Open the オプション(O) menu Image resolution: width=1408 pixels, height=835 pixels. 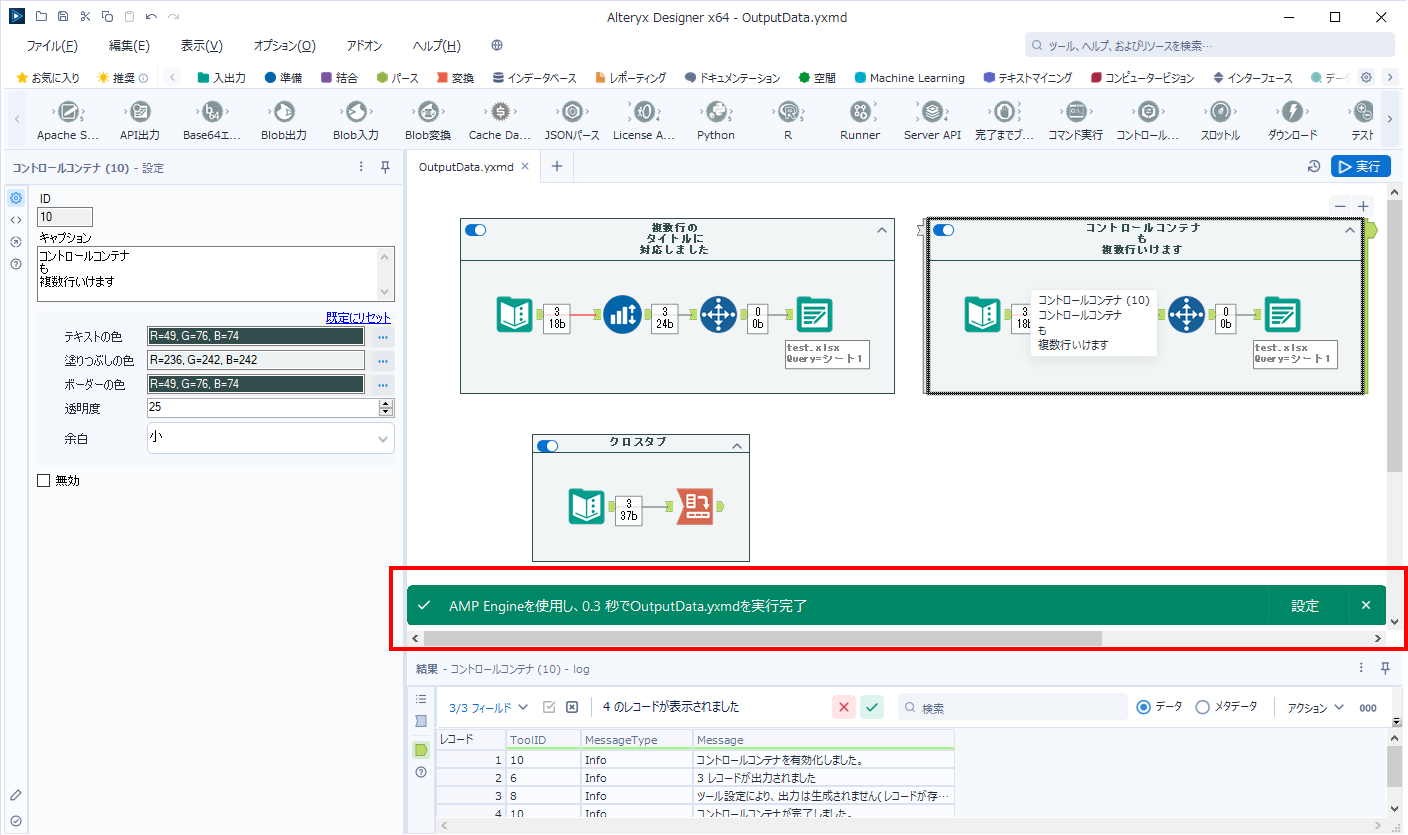coord(284,46)
